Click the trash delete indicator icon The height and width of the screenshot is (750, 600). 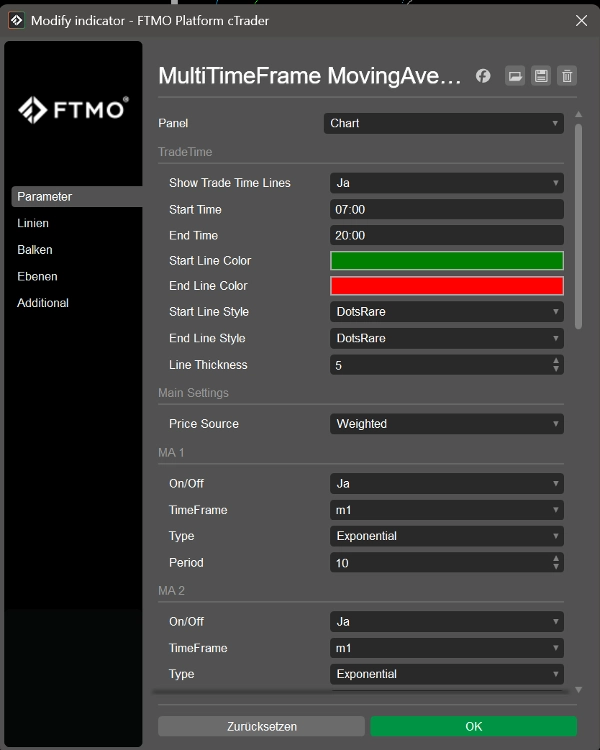tap(567, 76)
